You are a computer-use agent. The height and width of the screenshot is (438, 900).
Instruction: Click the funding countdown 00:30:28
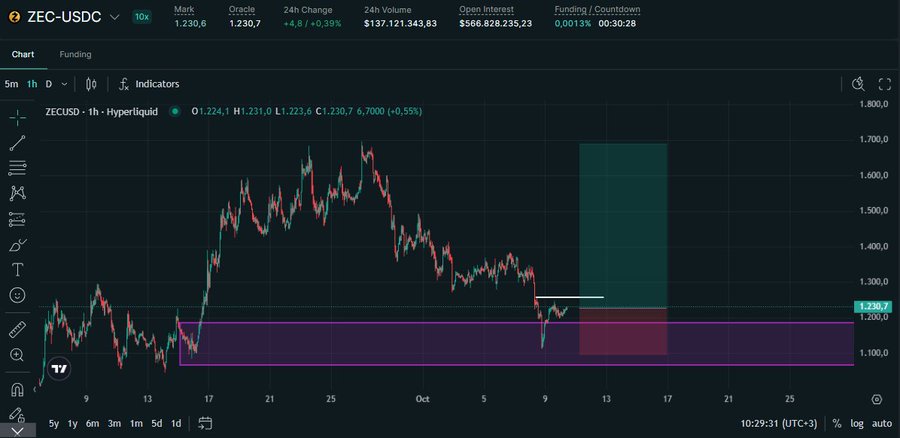coord(616,24)
